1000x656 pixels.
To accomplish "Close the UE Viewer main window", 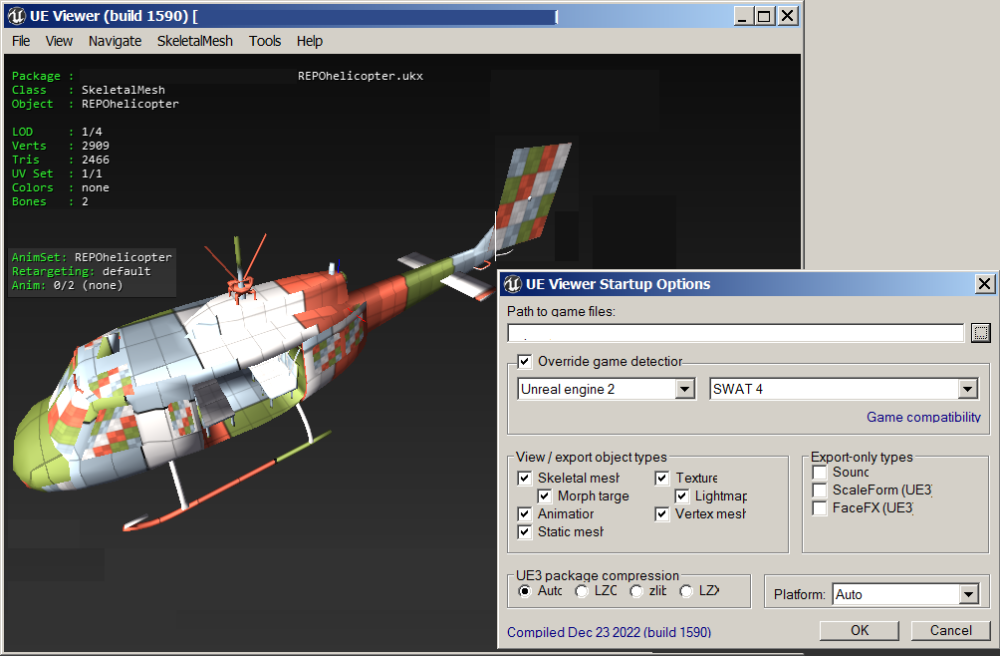I will (788, 16).
